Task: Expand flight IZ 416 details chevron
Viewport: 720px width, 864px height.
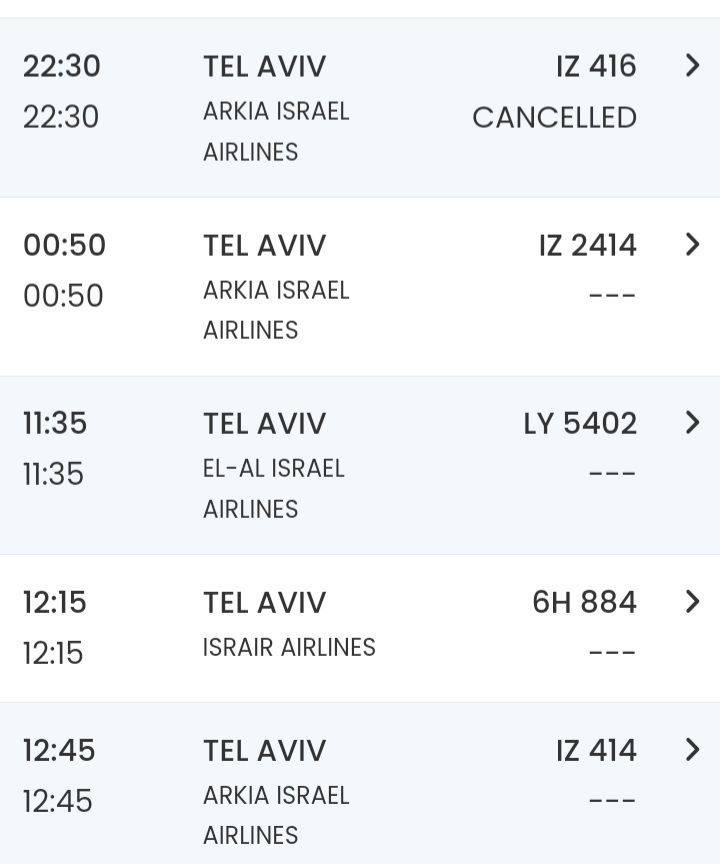Action: click(692, 66)
